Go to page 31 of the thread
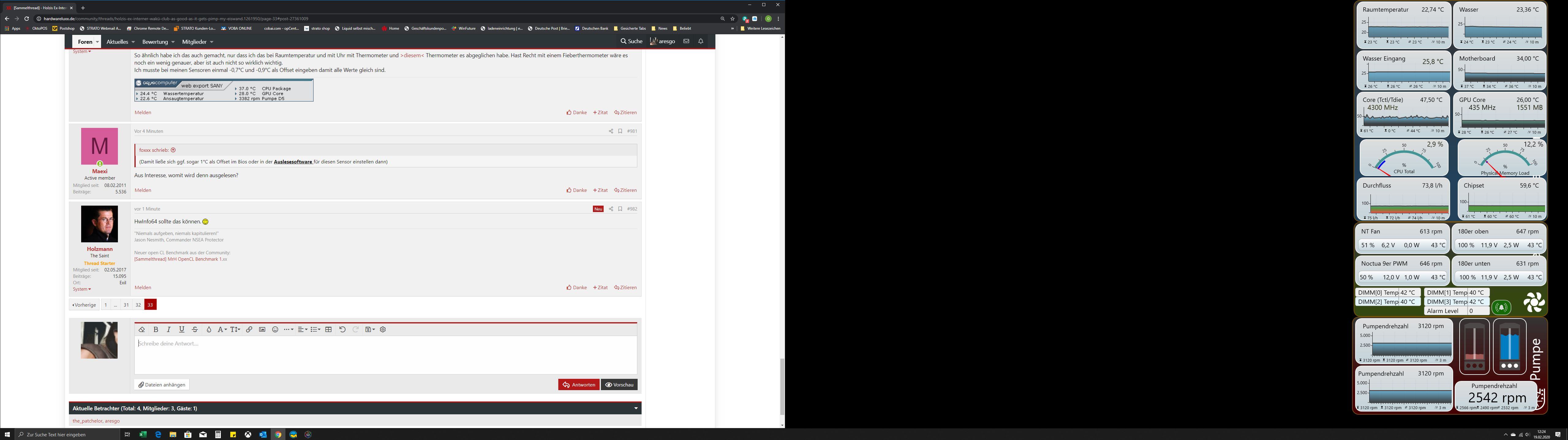Screen dimensions: 1568x440 click(x=126, y=305)
